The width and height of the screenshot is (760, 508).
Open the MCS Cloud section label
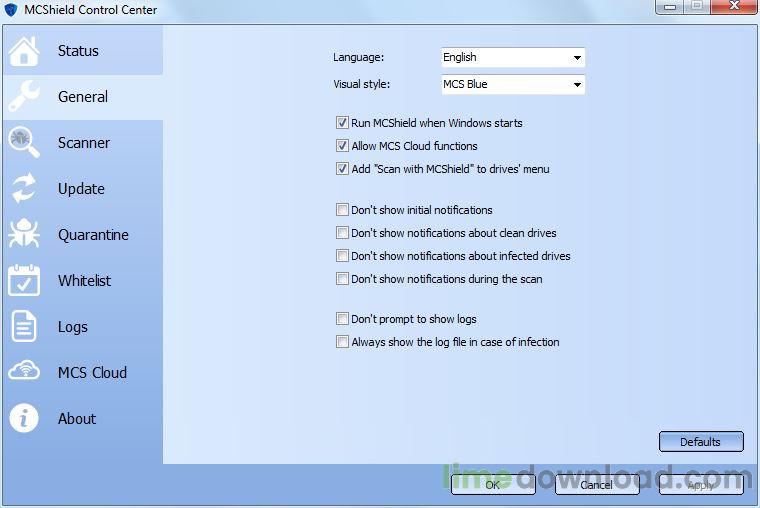click(x=92, y=372)
